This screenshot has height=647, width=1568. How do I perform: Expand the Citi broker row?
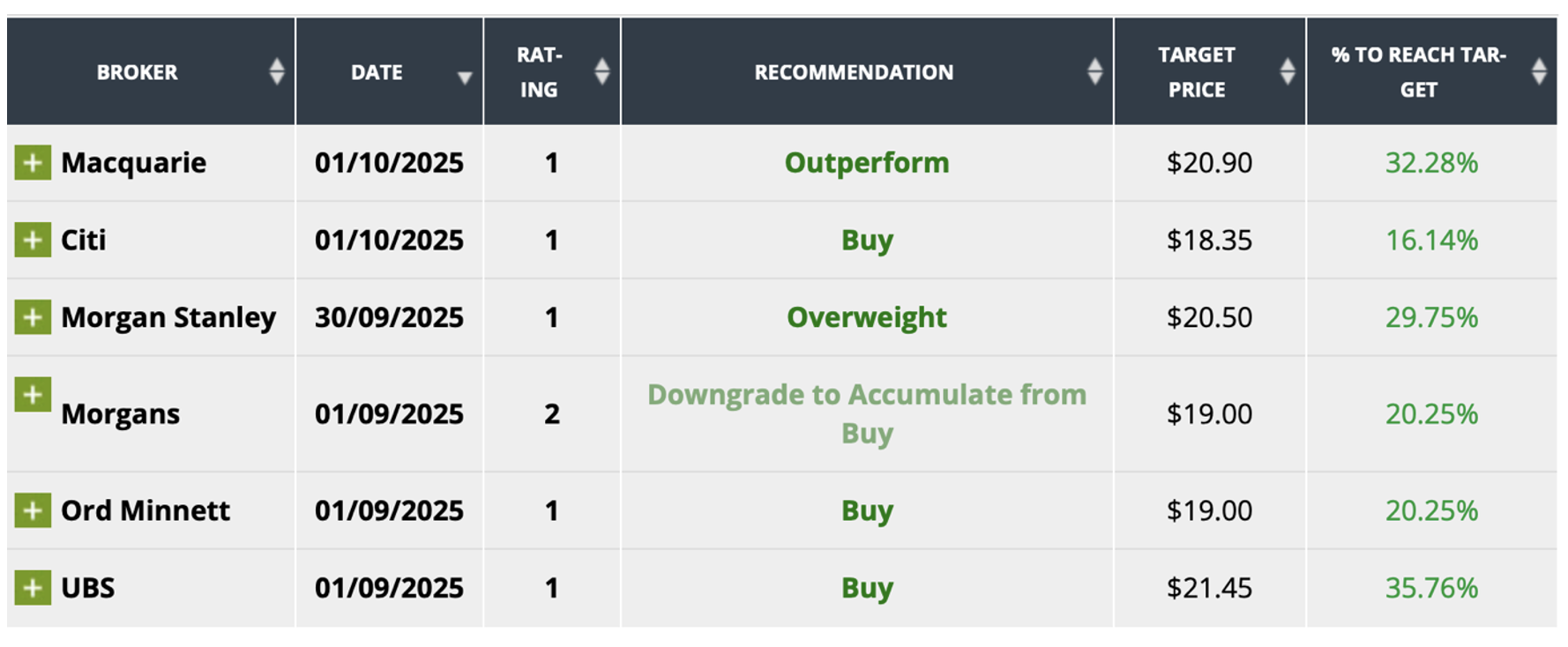33,240
